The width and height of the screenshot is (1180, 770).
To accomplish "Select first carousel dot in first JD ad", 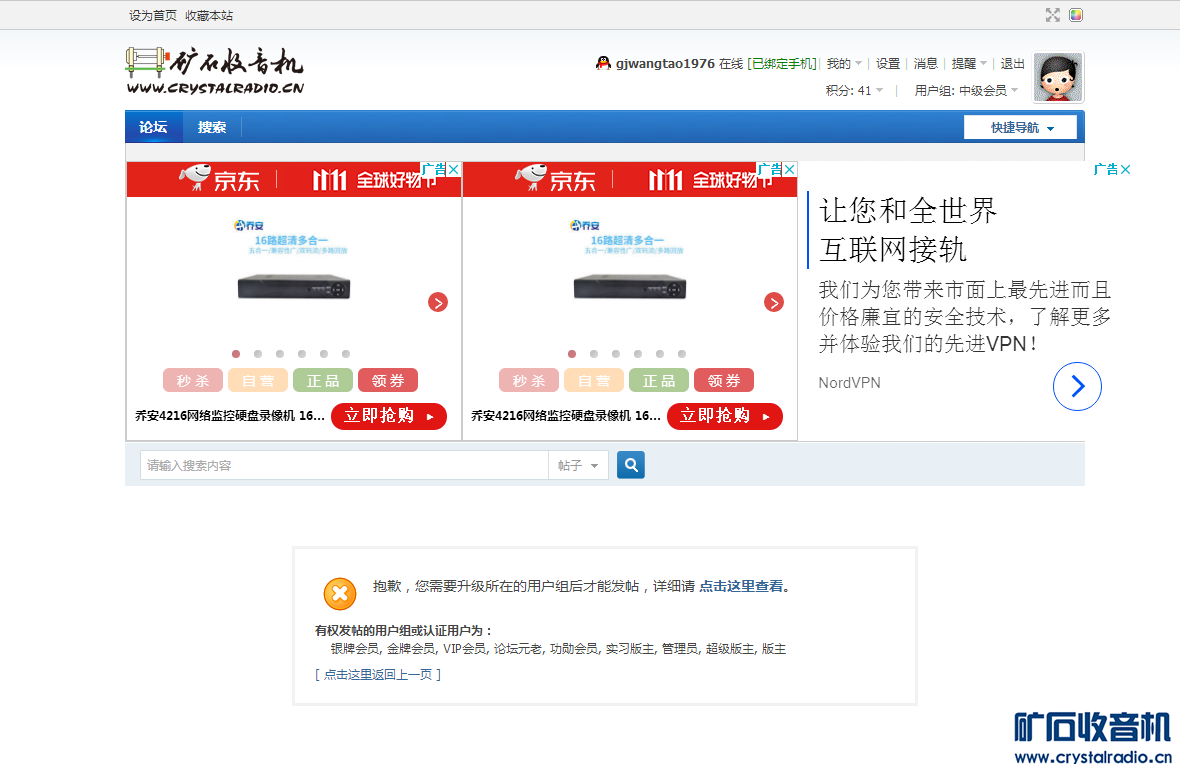I will pos(236,354).
